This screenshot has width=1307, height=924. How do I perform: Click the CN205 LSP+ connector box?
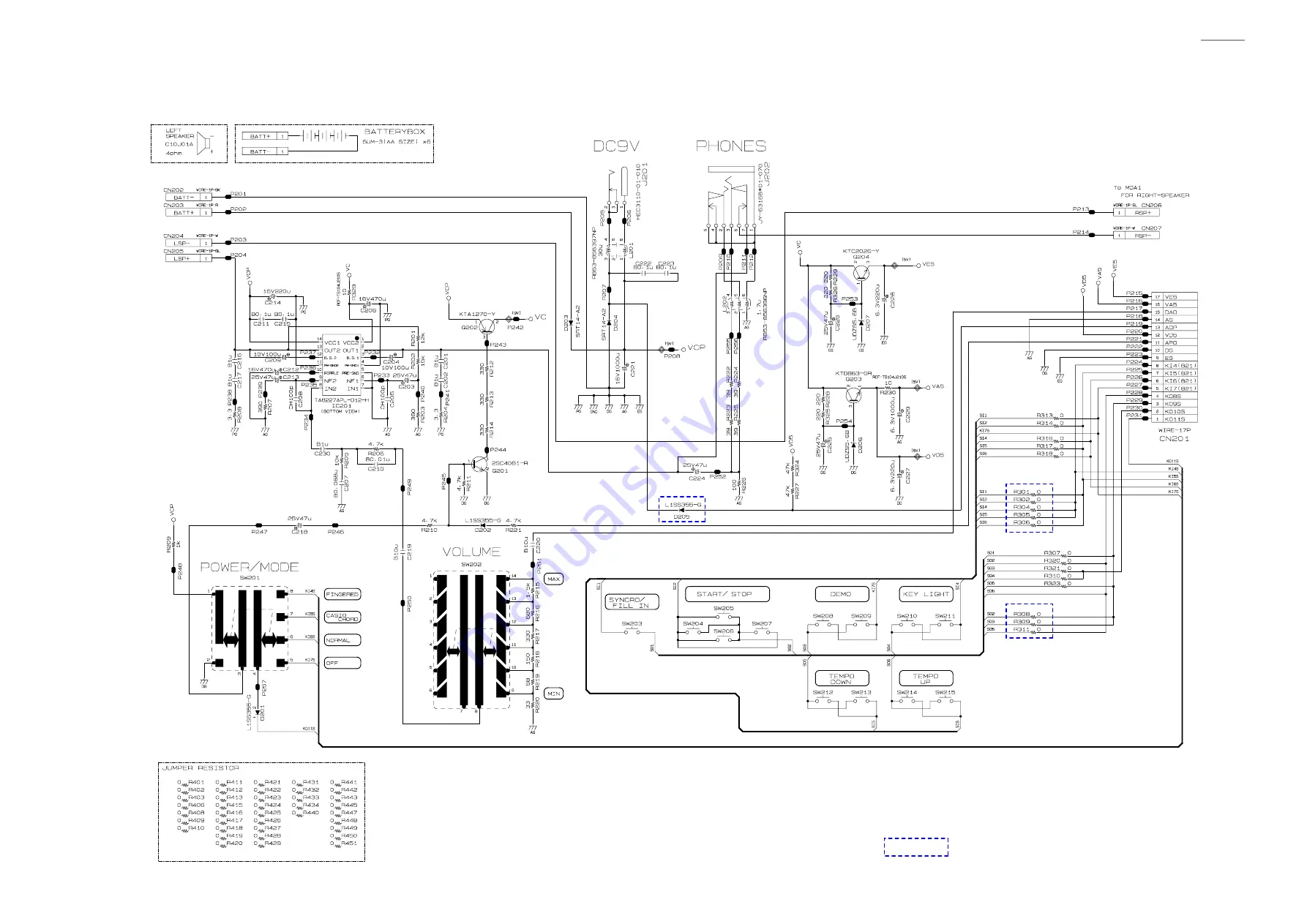(188, 258)
